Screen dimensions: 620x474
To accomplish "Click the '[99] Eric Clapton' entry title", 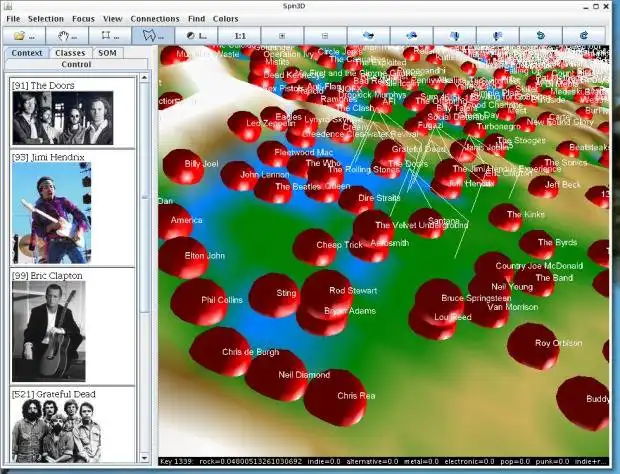I will (x=47, y=276).
